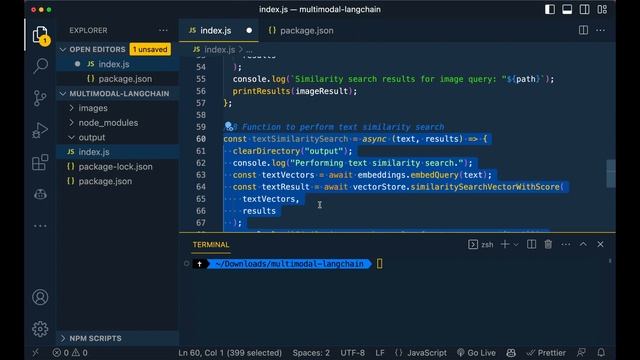Place cursor on printResults(imageResult) line
The image size is (640, 360).
click(x=295, y=91)
